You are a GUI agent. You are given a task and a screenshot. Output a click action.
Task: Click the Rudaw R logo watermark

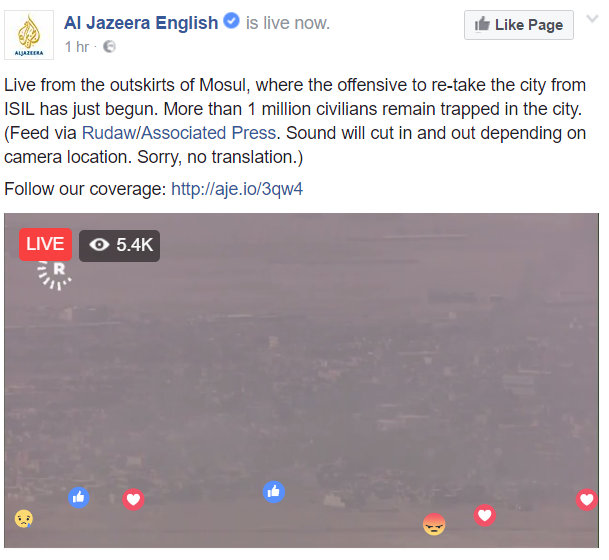coord(54,275)
